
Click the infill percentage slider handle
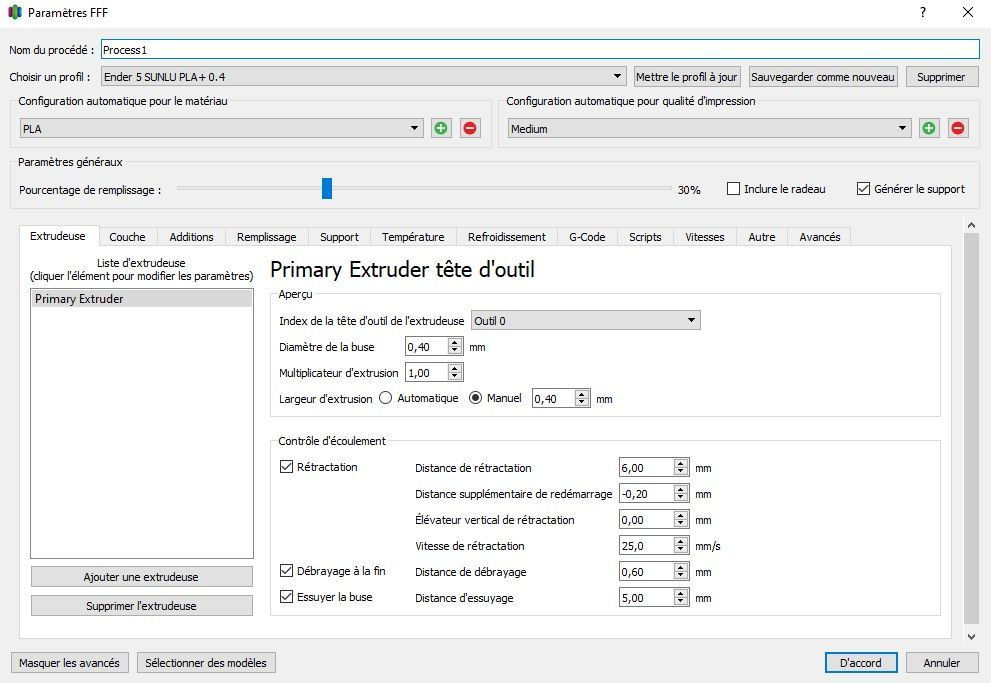(326, 188)
